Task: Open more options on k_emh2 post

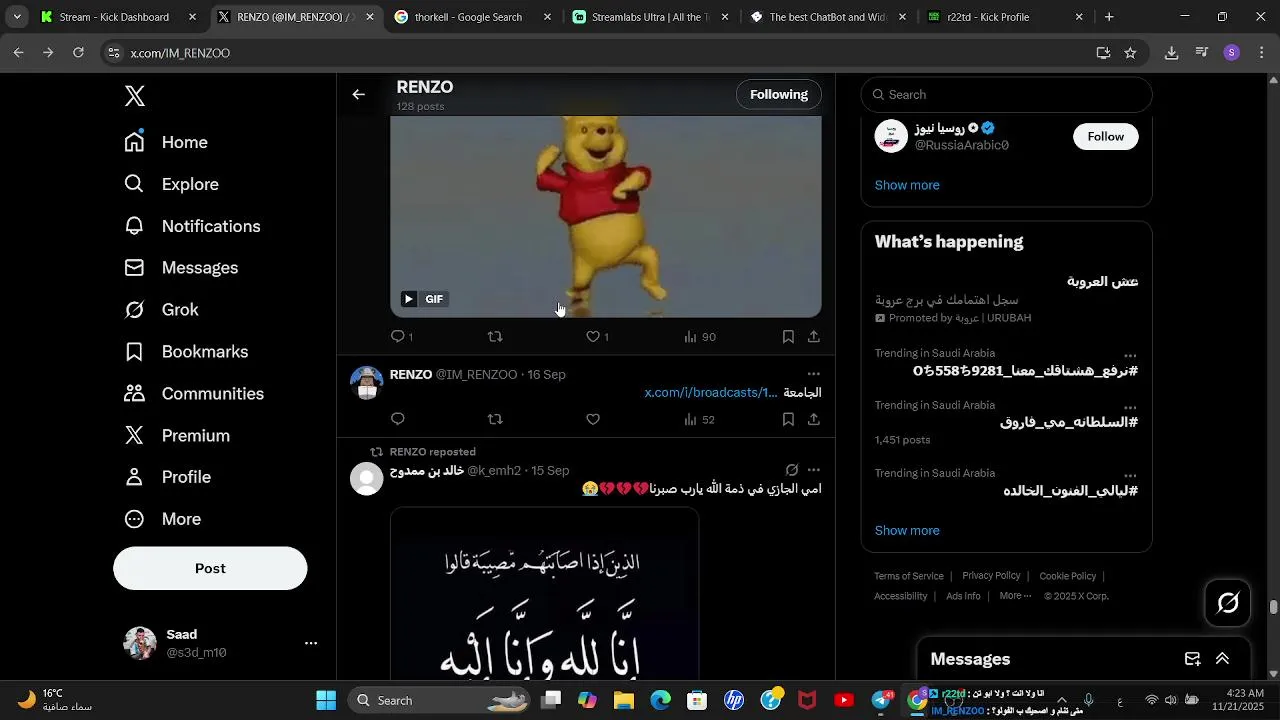Action: pyautogui.click(x=814, y=470)
